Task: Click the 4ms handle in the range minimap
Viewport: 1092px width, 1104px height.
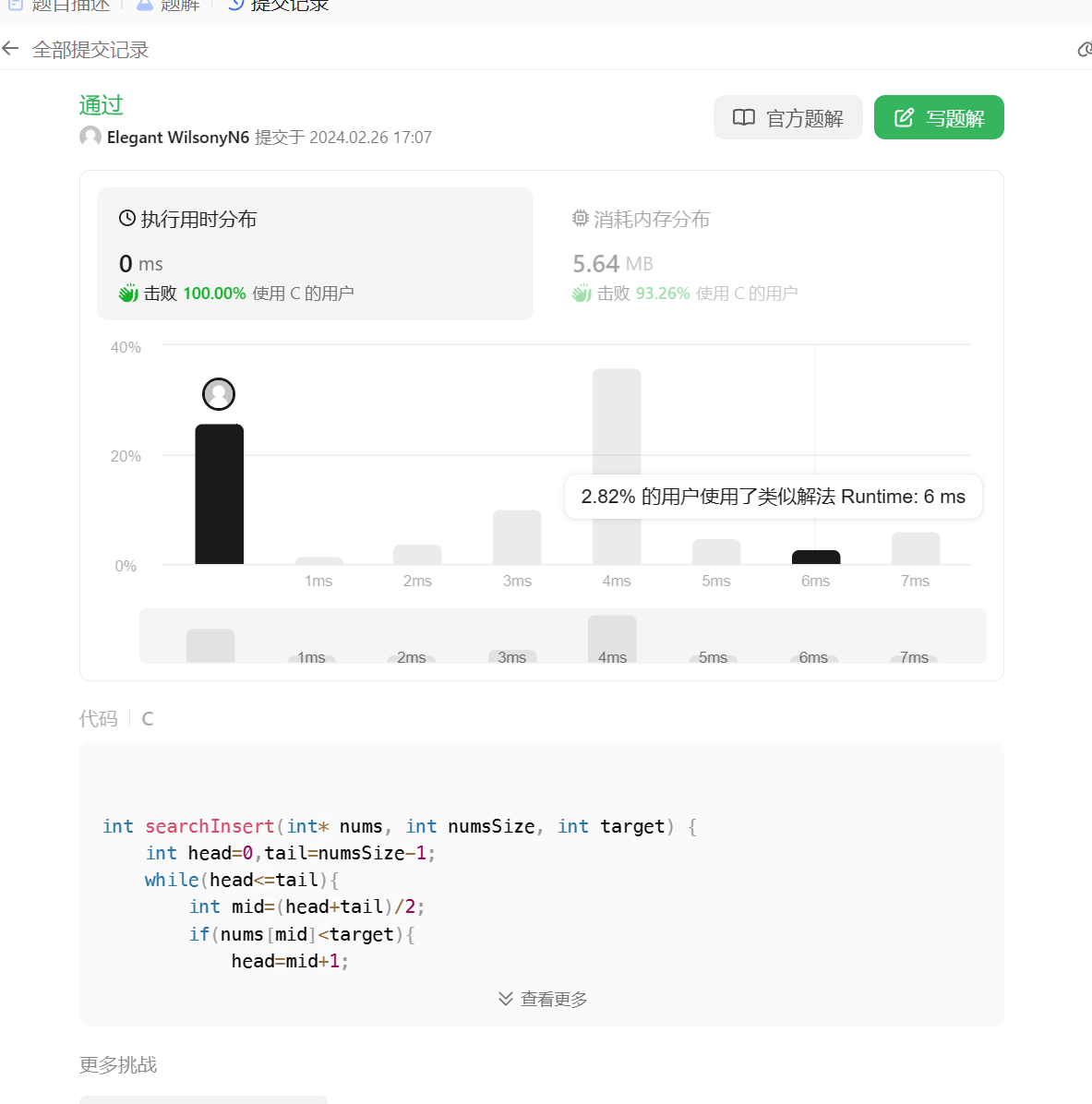Action: pos(613,640)
